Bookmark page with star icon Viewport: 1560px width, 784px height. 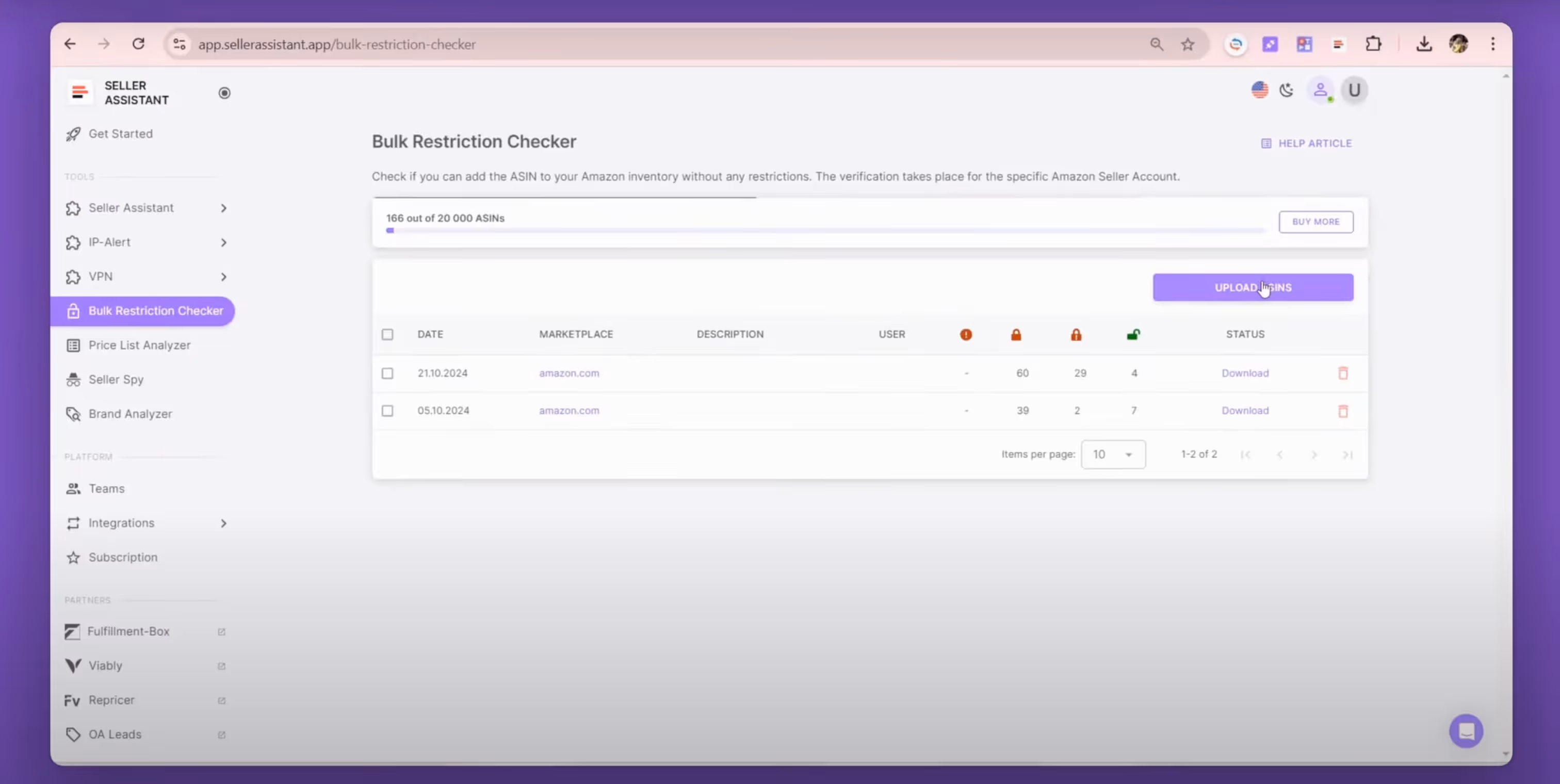point(1188,44)
